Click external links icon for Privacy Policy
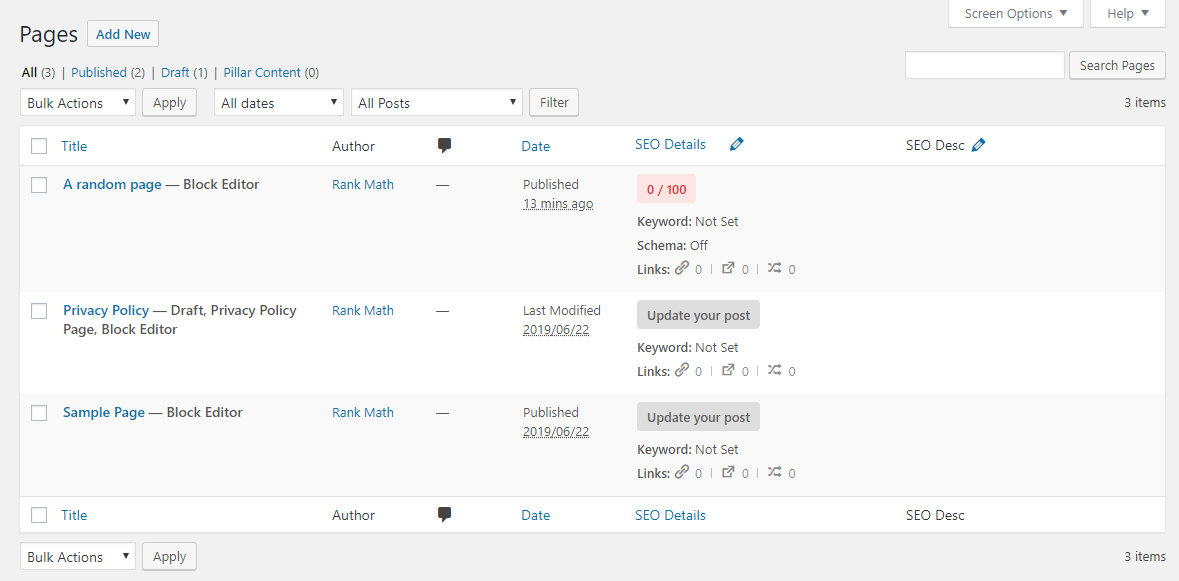The image size is (1179, 581). pyautogui.click(x=728, y=370)
